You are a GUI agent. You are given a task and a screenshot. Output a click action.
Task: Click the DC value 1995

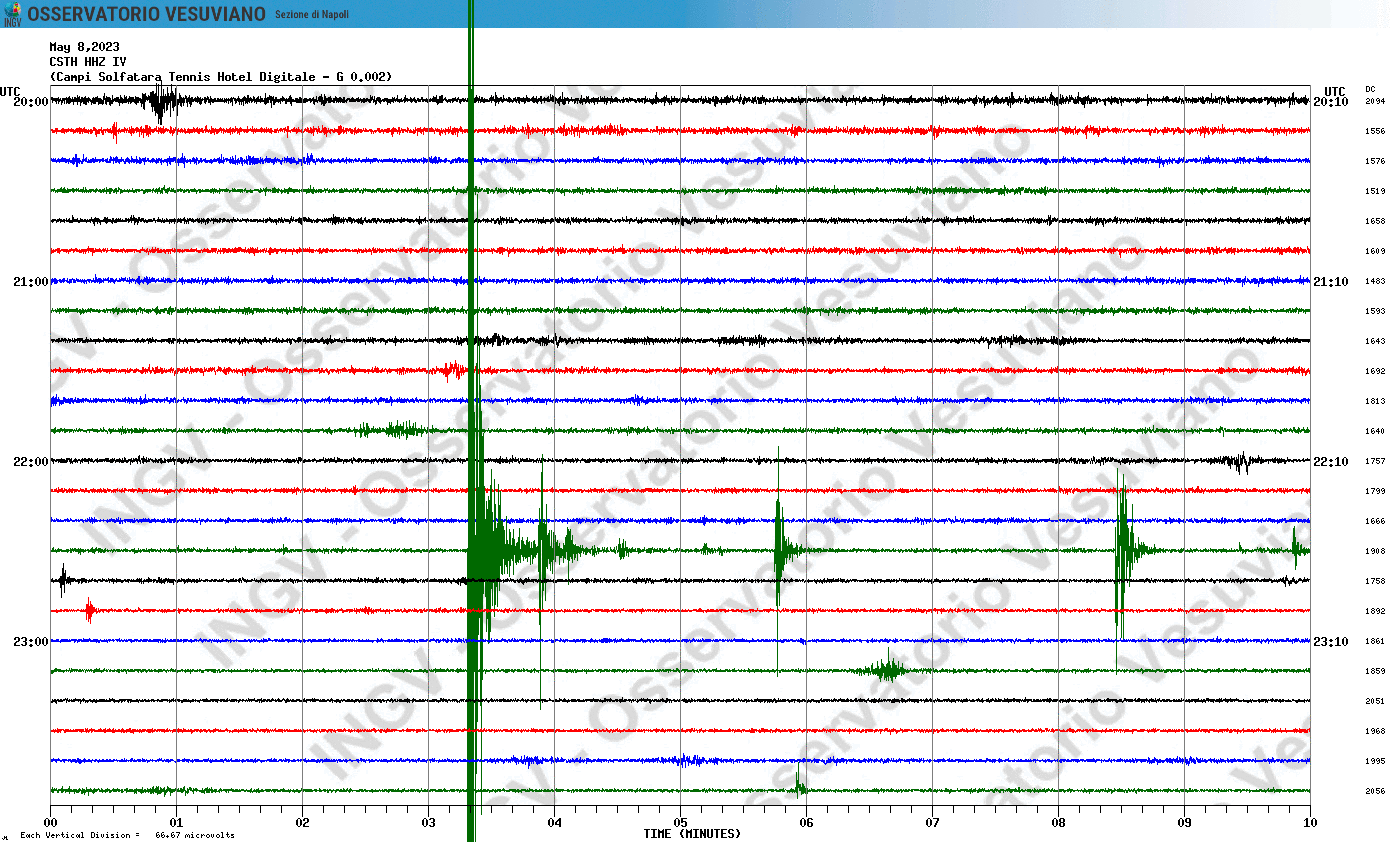(x=1375, y=761)
